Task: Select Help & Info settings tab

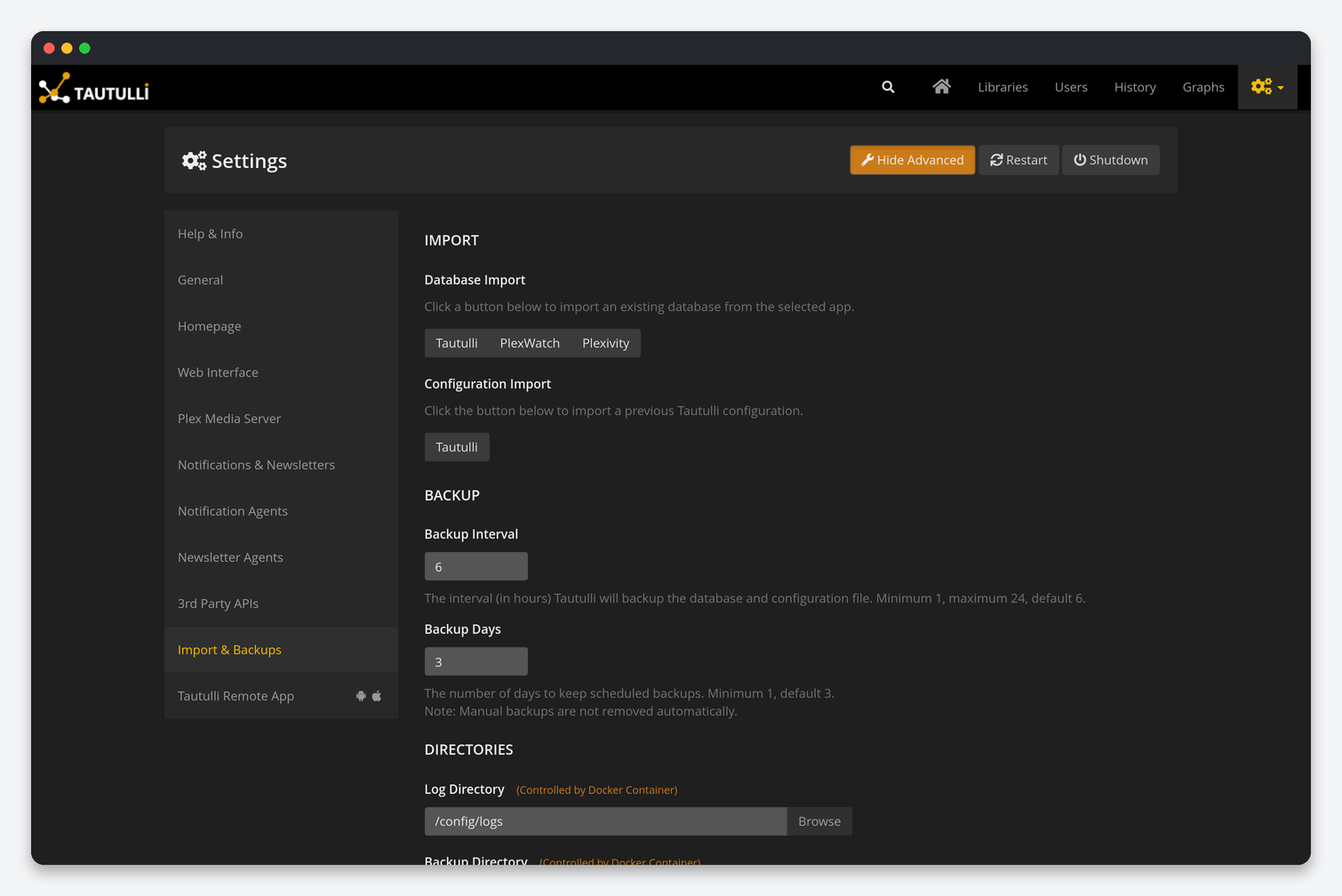Action: 281,234
